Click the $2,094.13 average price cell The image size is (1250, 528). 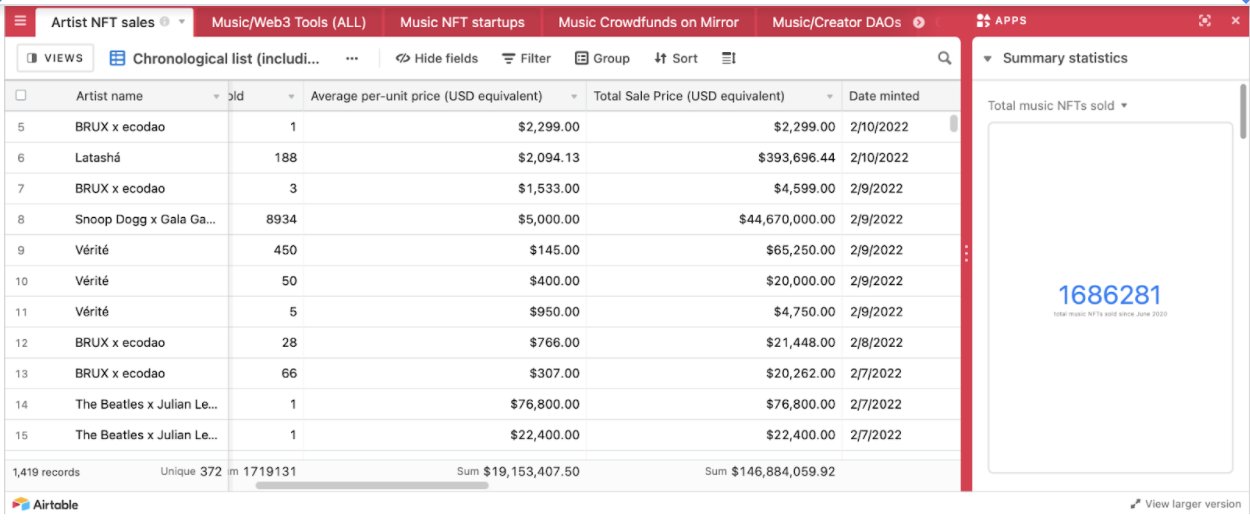(445, 157)
